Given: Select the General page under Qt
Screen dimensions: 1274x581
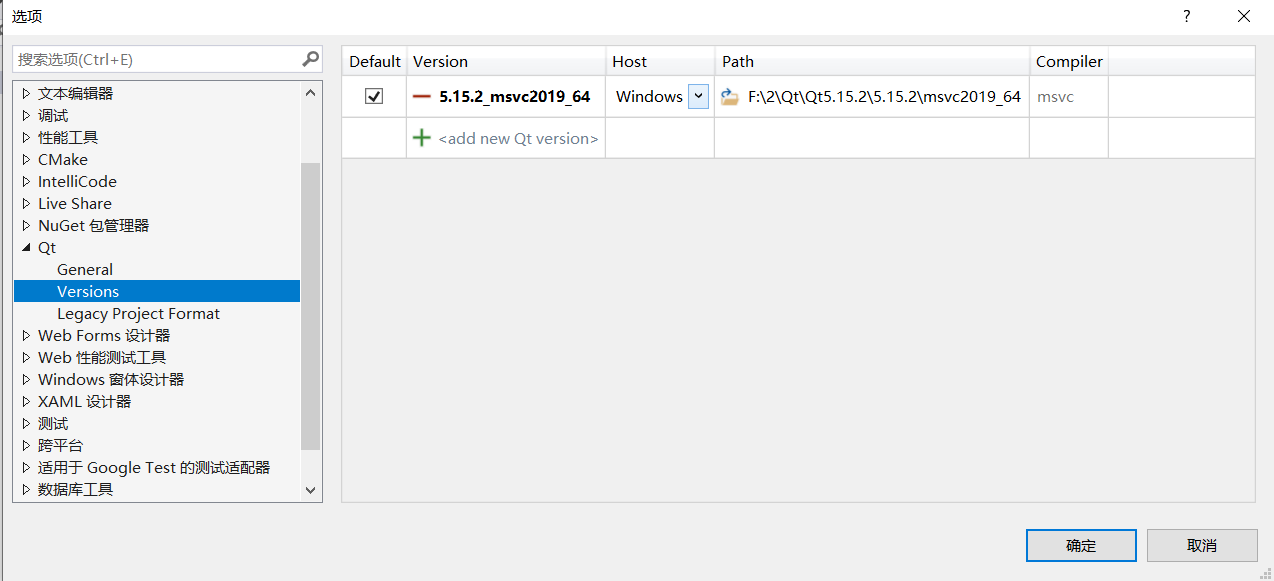Looking at the screenshot, I should coord(84,269).
